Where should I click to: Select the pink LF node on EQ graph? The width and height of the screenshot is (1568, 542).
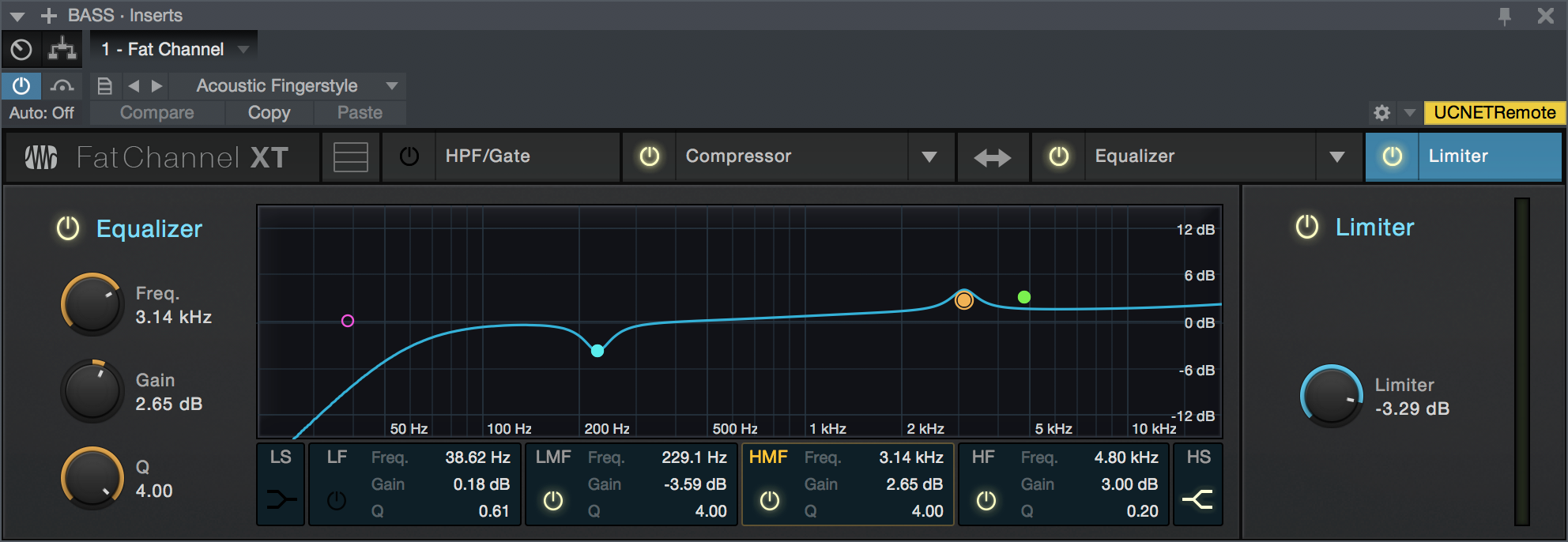pos(348,321)
